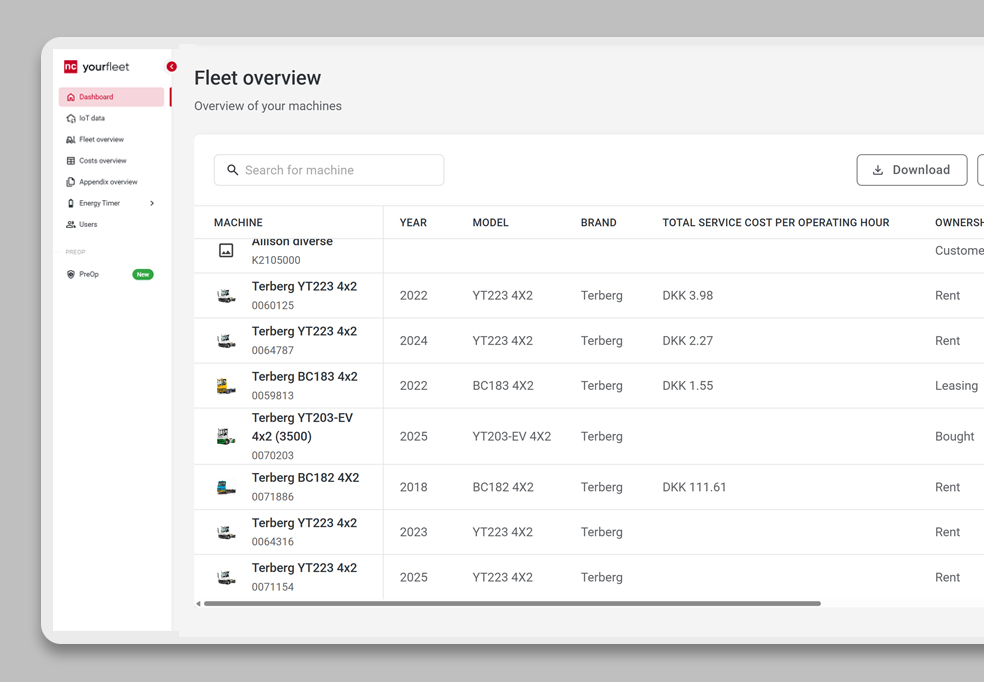Viewport: 984px width, 682px height.
Task: Sort by TOTAL SERVICE COST PER OPERATING HOUR
Action: 776,223
